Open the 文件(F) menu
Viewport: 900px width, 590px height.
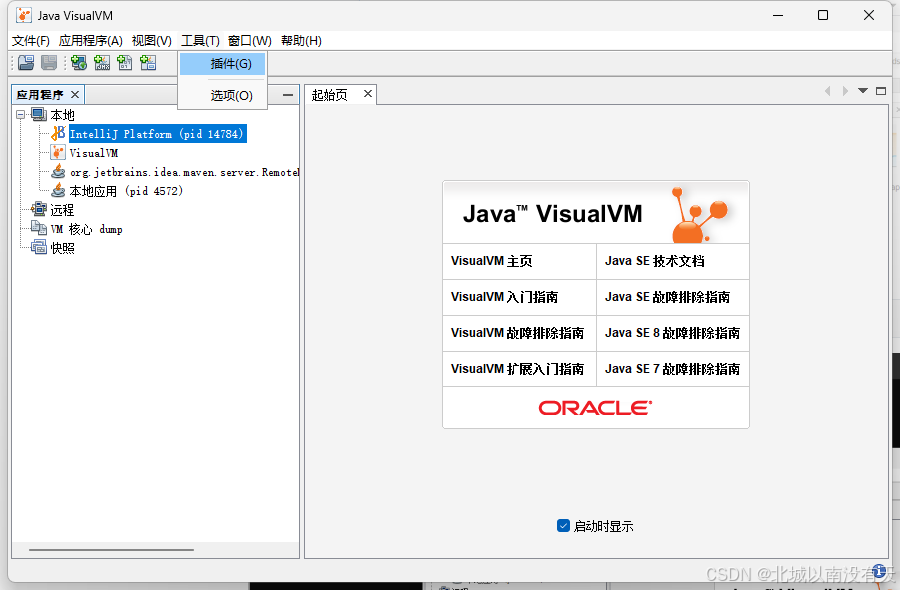coord(31,41)
